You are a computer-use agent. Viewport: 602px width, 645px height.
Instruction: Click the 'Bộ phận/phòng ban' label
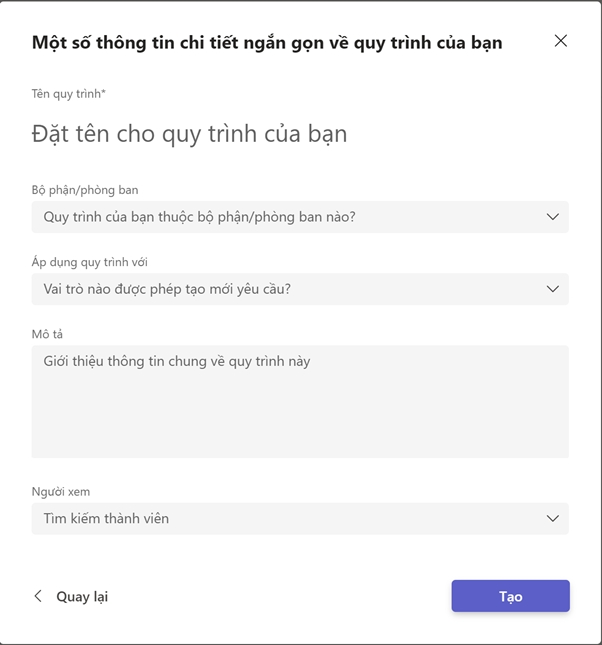85,190
